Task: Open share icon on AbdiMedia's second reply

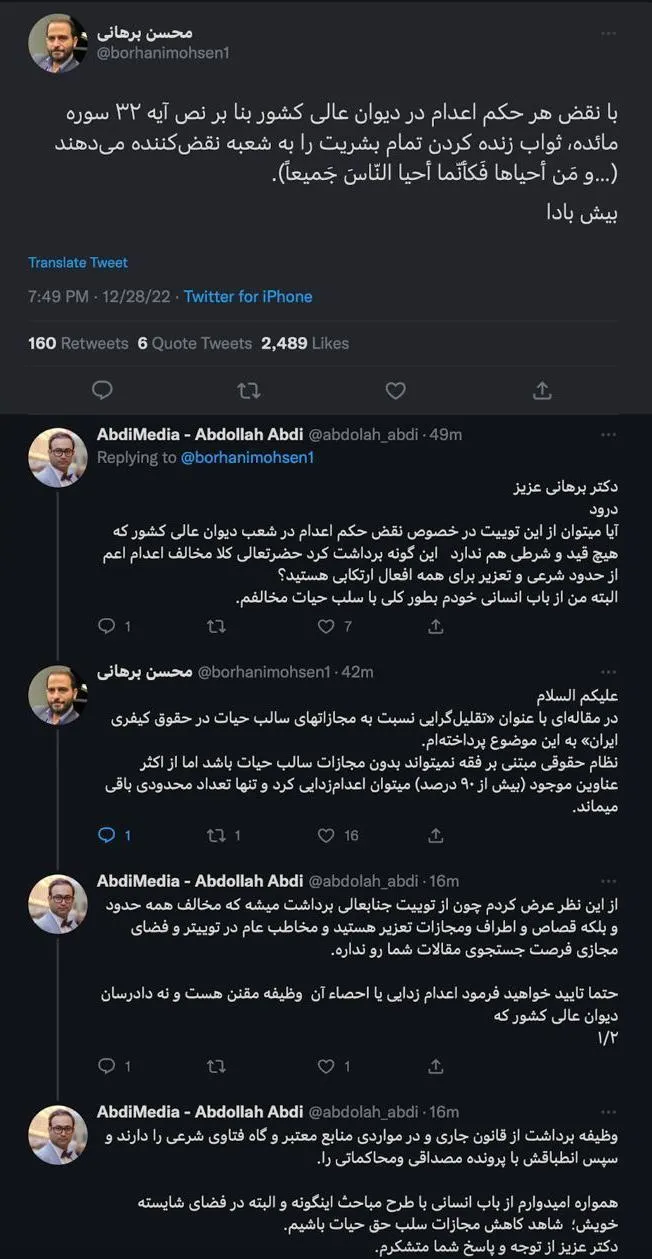Action: point(434,1067)
